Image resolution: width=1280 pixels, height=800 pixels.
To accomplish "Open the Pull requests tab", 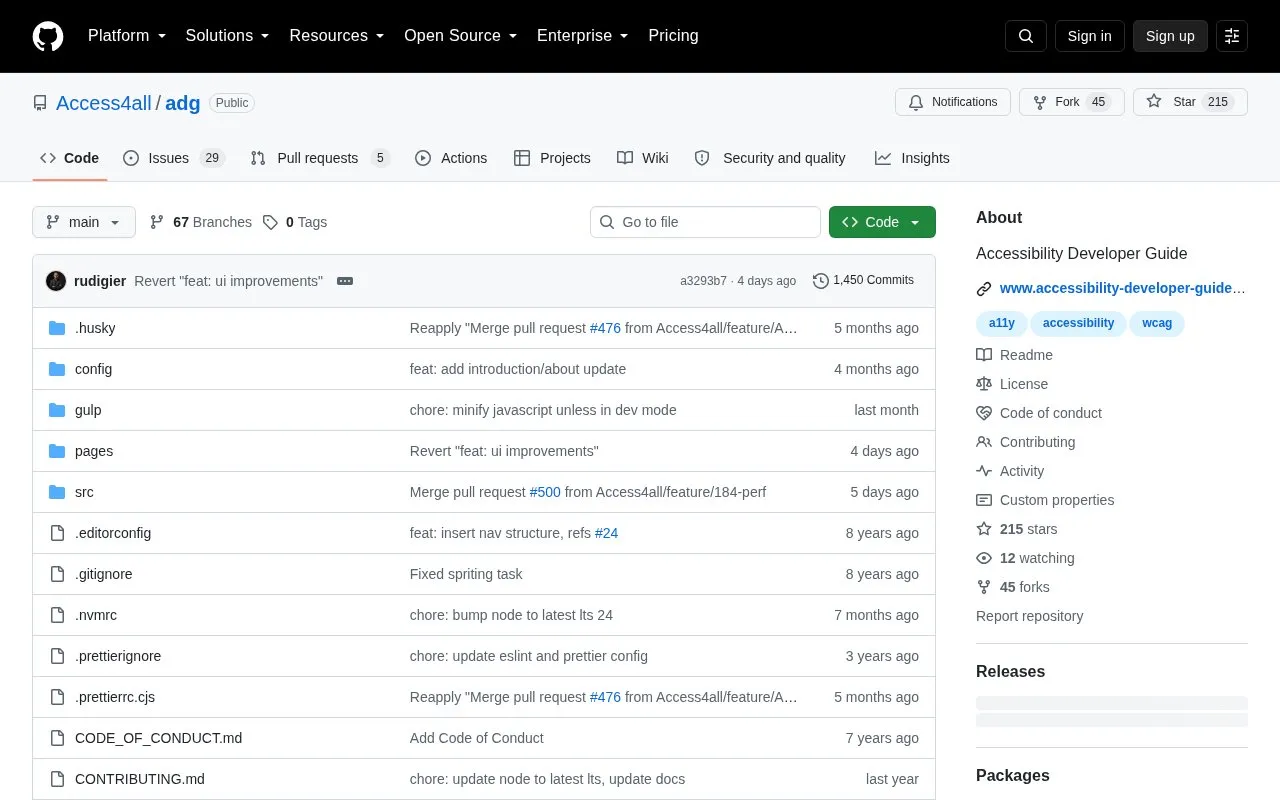I will point(319,158).
